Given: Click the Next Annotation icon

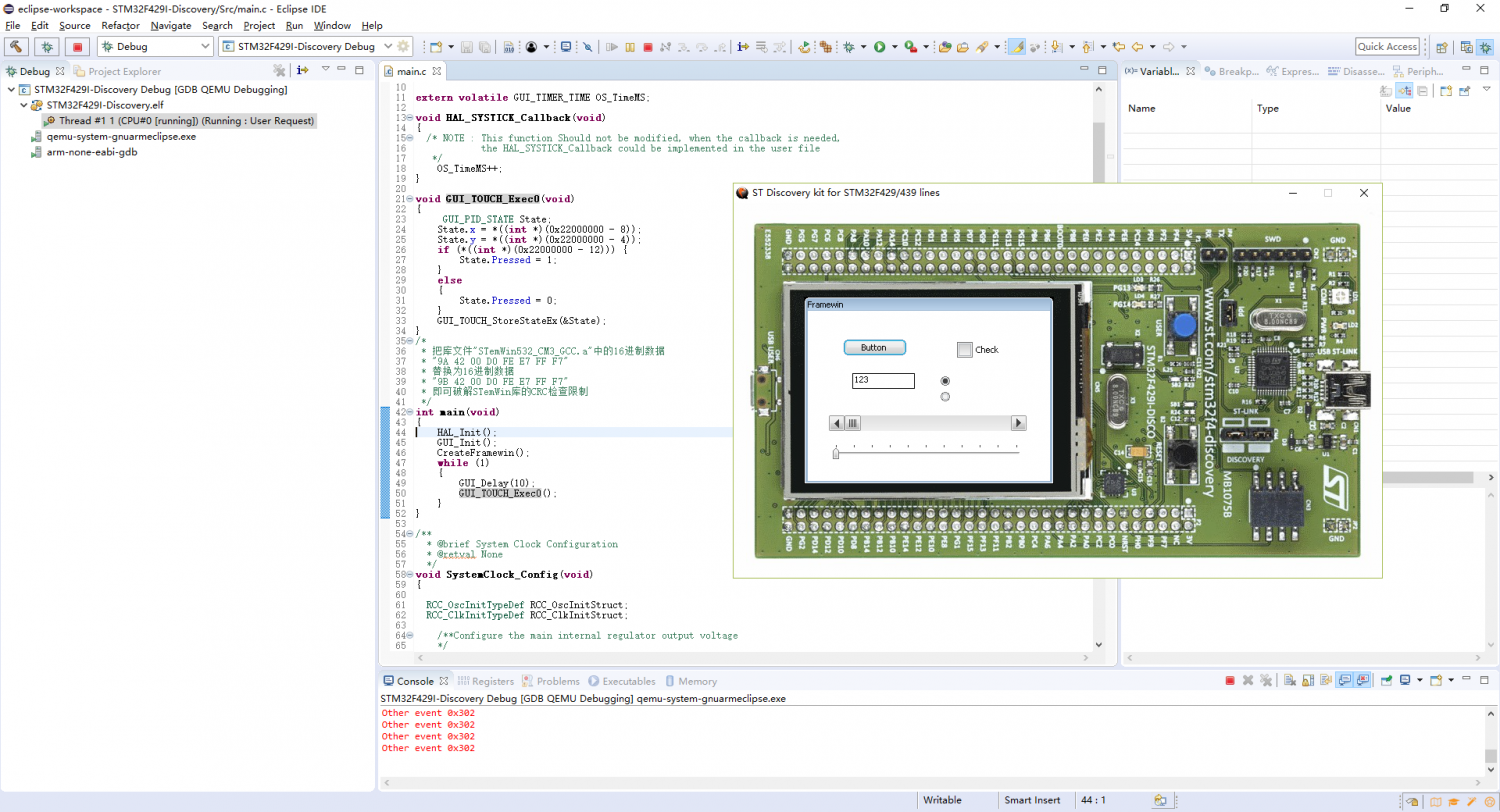Looking at the screenshot, I should [1055, 46].
